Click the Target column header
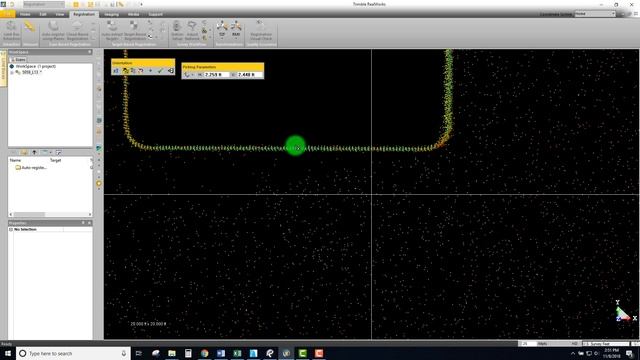 (x=55, y=160)
